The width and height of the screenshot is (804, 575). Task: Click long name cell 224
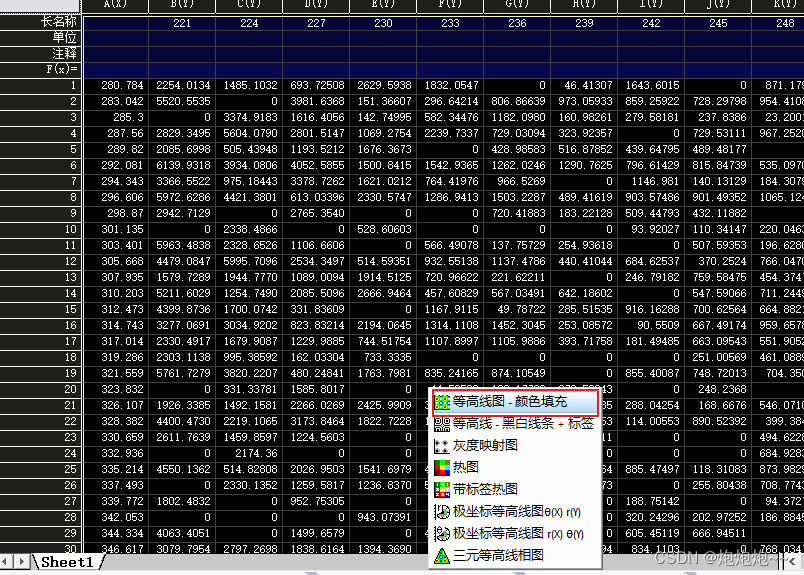click(249, 23)
